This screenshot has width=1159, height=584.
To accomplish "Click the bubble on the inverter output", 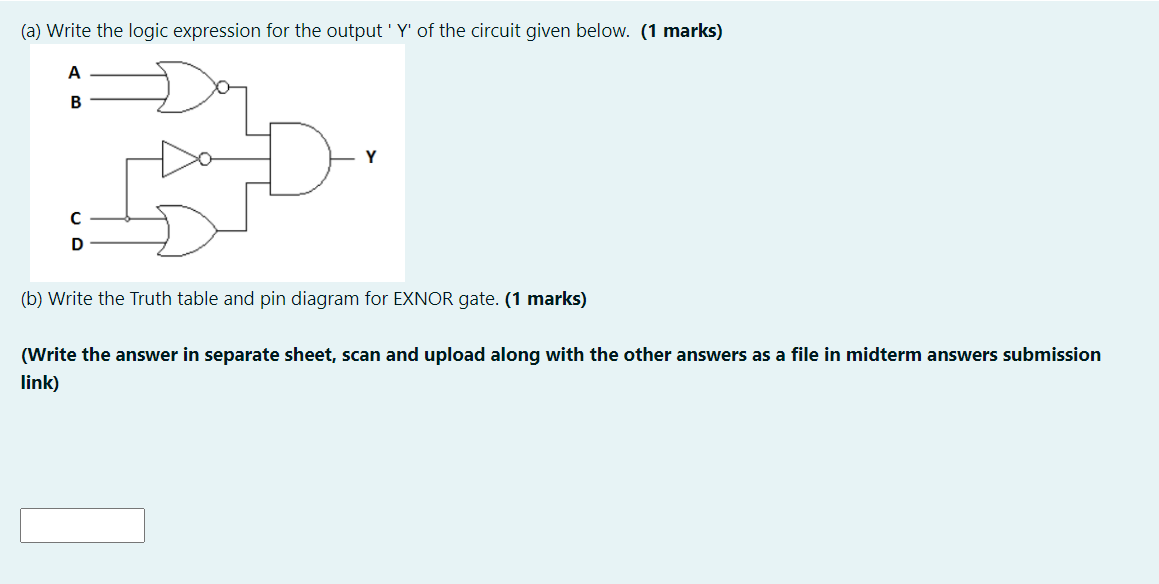I will pos(205,158).
